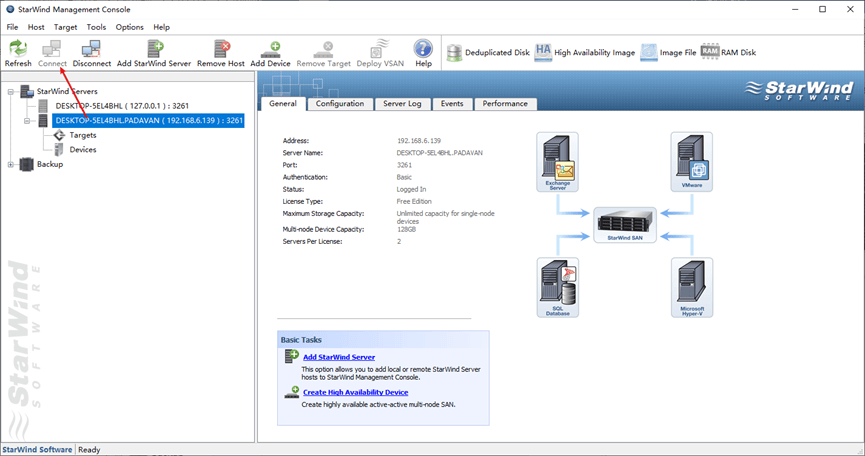Screen dimensions: 865x456
Task: Collapse the StarWind Servers tree node
Action: [x=10, y=92]
